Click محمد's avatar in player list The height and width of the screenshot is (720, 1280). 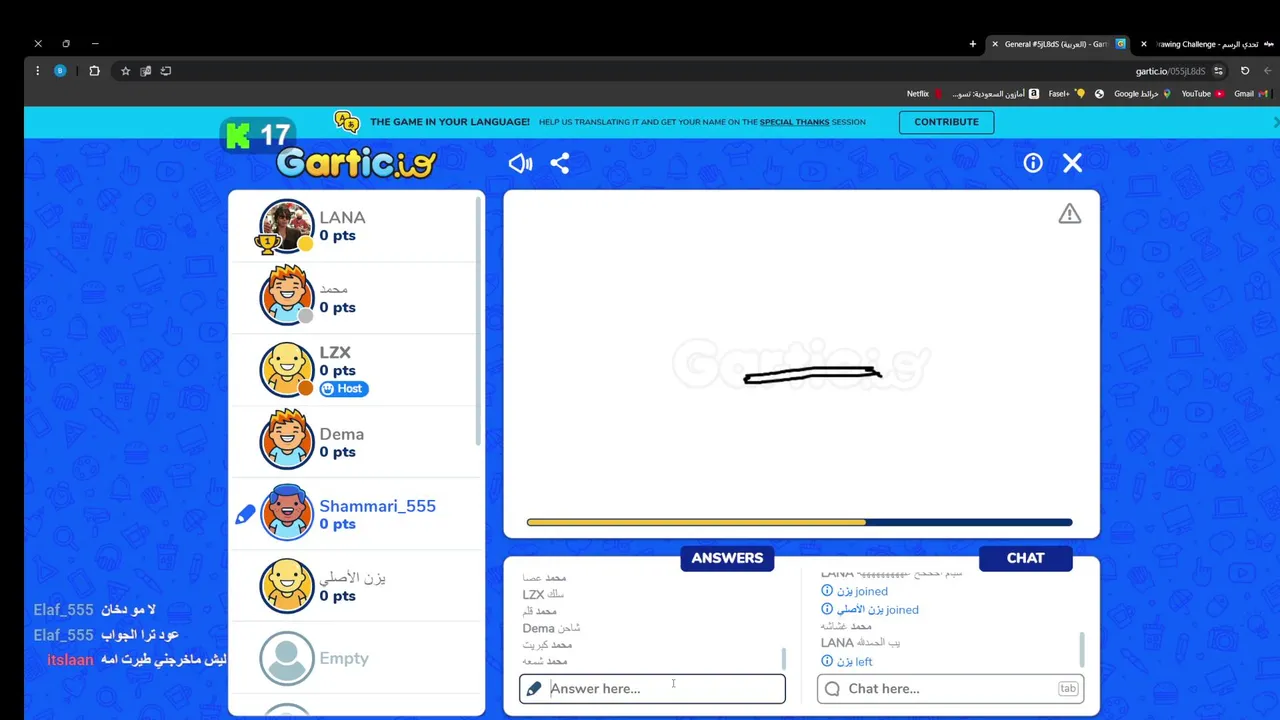point(287,296)
